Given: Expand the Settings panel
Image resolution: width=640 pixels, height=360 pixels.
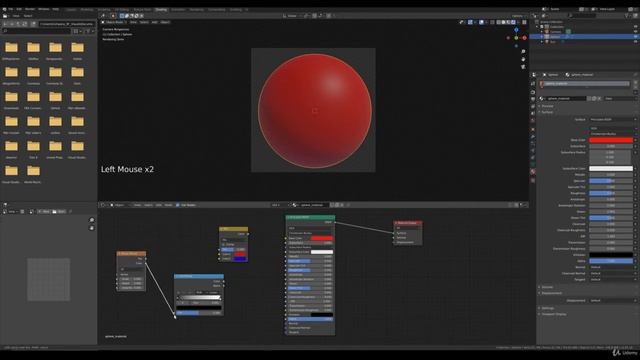Looking at the screenshot, I should pyautogui.click(x=547, y=308).
